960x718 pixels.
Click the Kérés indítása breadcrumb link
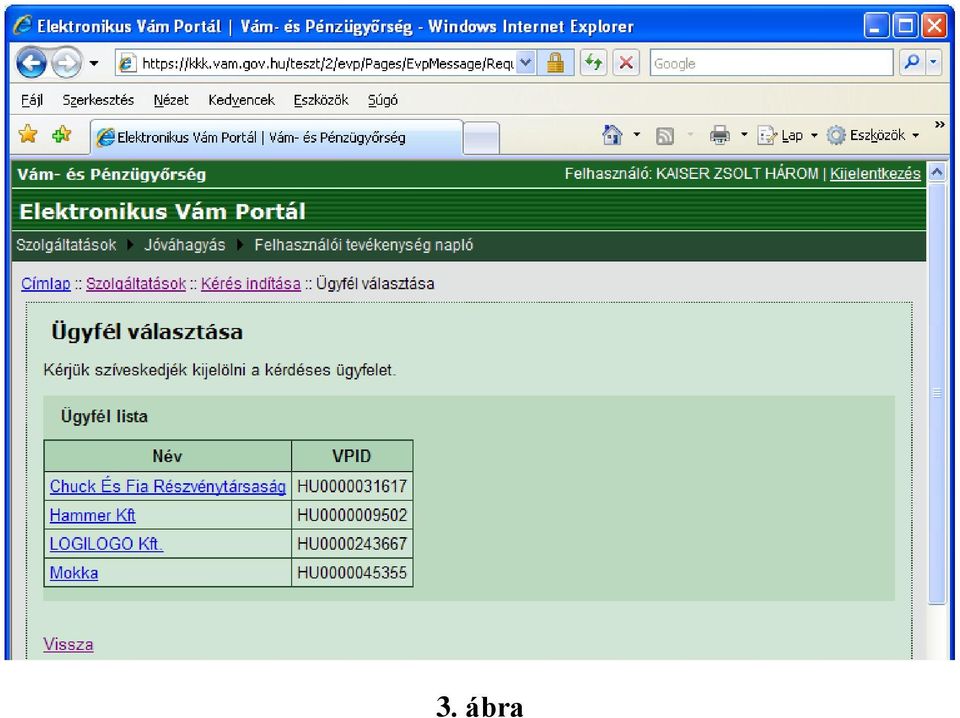251,283
